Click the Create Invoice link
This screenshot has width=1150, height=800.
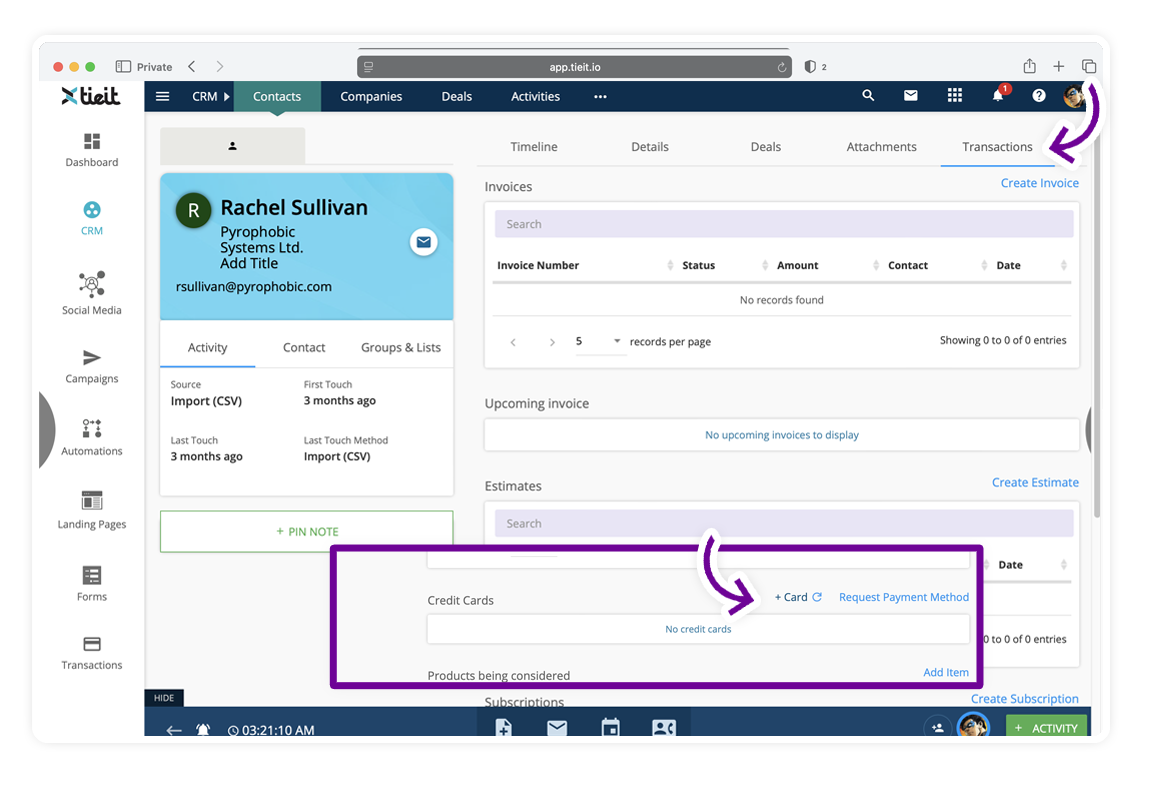click(1039, 183)
